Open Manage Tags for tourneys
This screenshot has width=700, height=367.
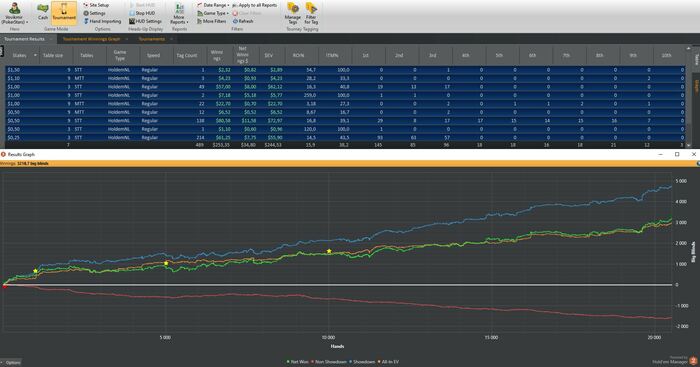tap(292, 13)
